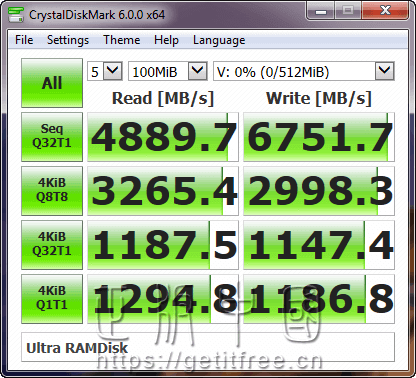Minimize the CrystalDiskMark window

click(321, 11)
